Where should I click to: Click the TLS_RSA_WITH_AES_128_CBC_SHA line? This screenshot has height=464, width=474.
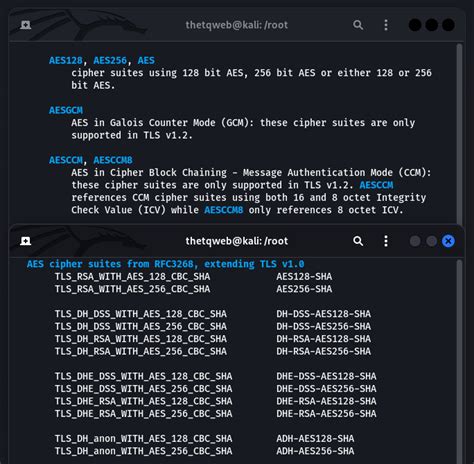(132, 277)
